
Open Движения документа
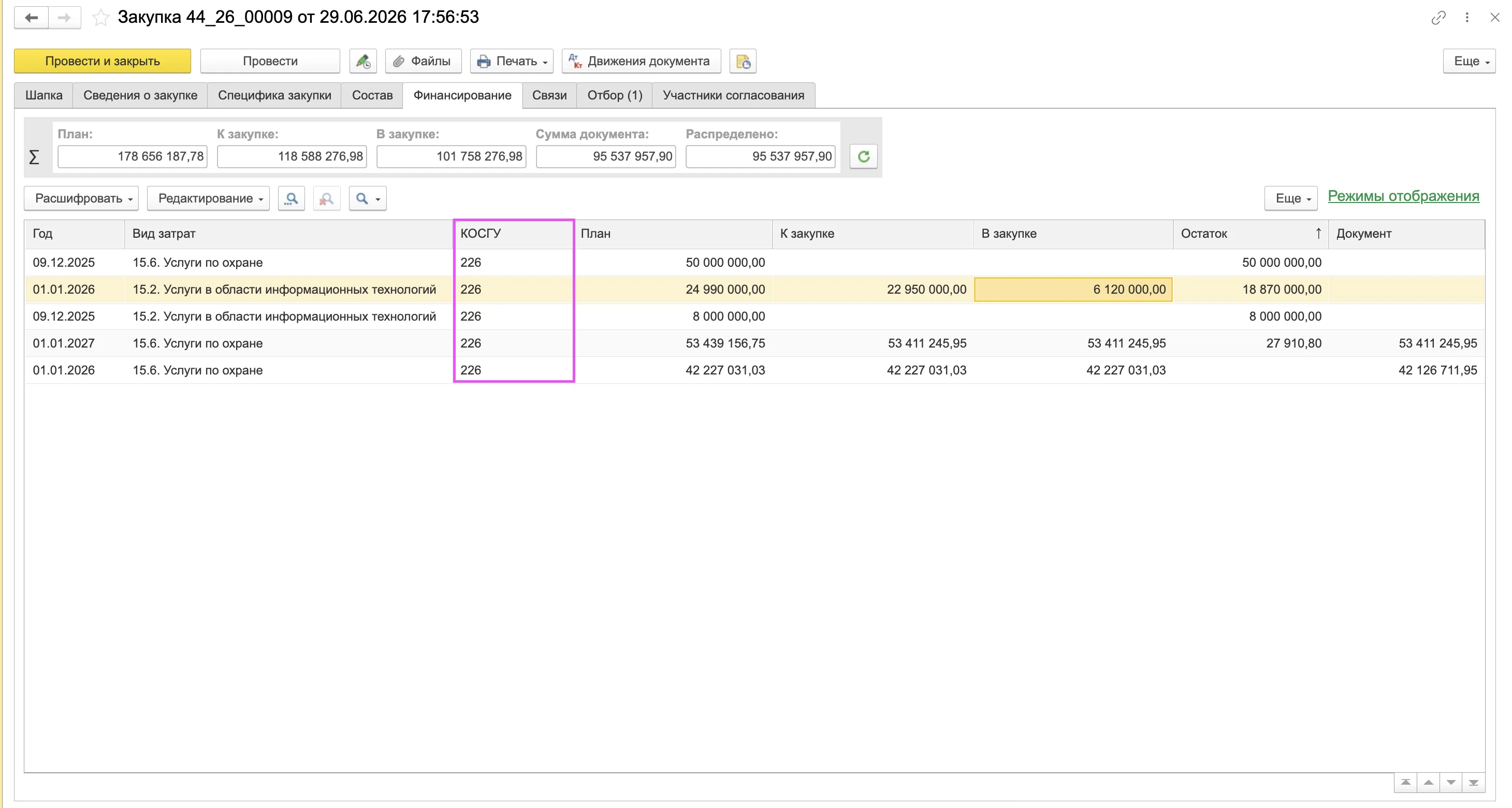tap(641, 61)
